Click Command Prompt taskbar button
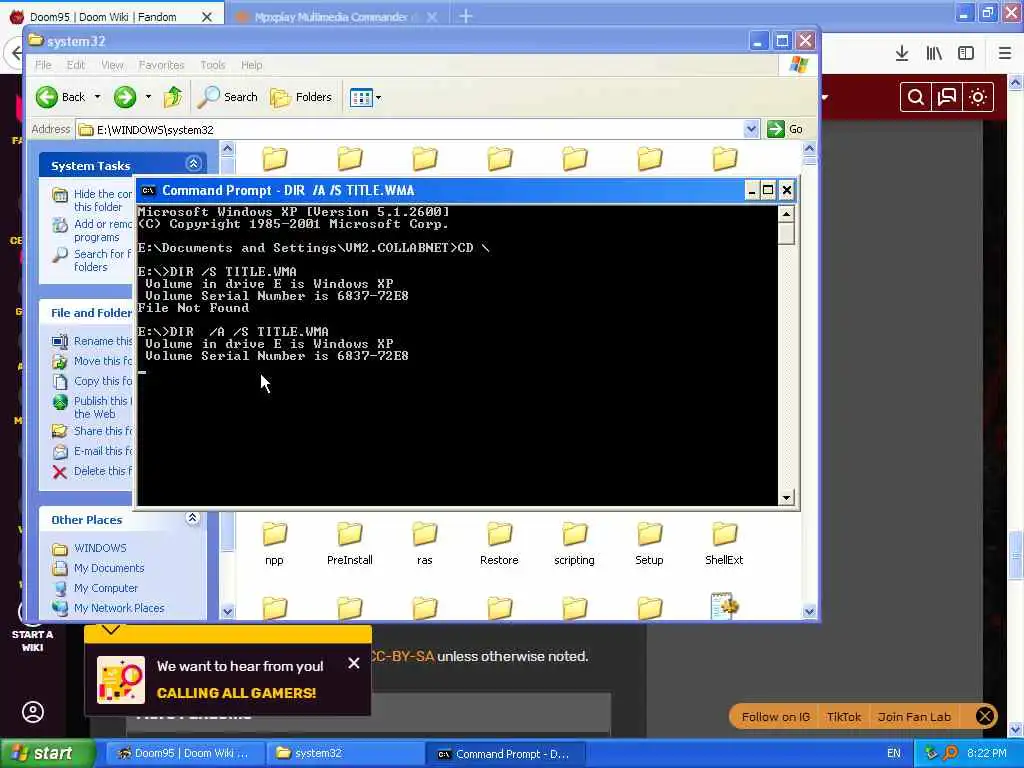This screenshot has height=768, width=1024. (504, 754)
